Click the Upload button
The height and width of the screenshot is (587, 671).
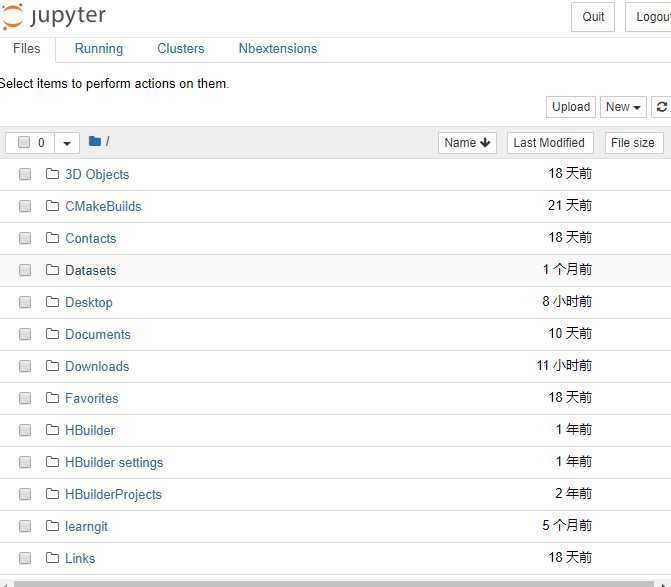tap(571, 107)
